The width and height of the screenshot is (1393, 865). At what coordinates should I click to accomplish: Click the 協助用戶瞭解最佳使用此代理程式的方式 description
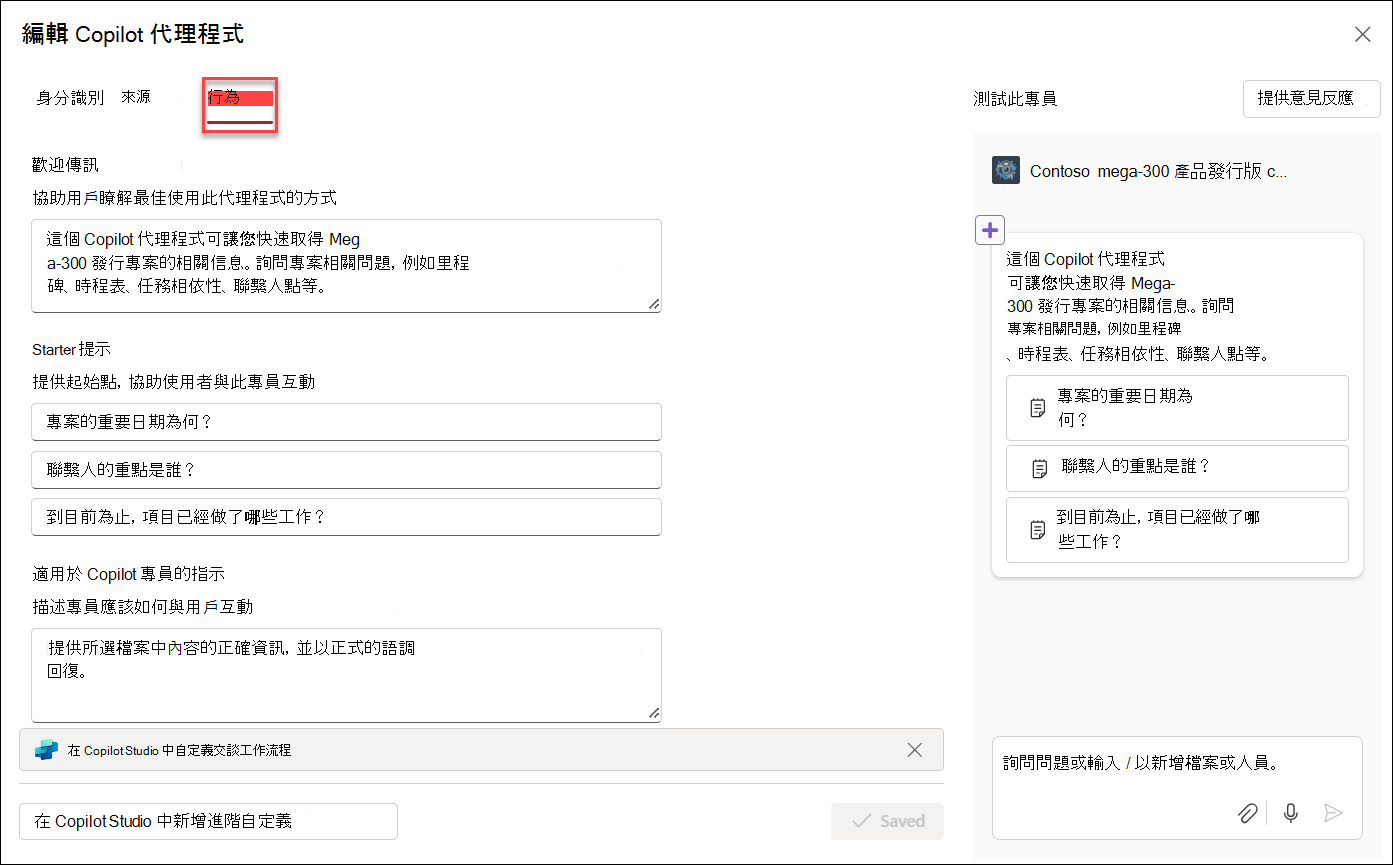tap(184, 198)
